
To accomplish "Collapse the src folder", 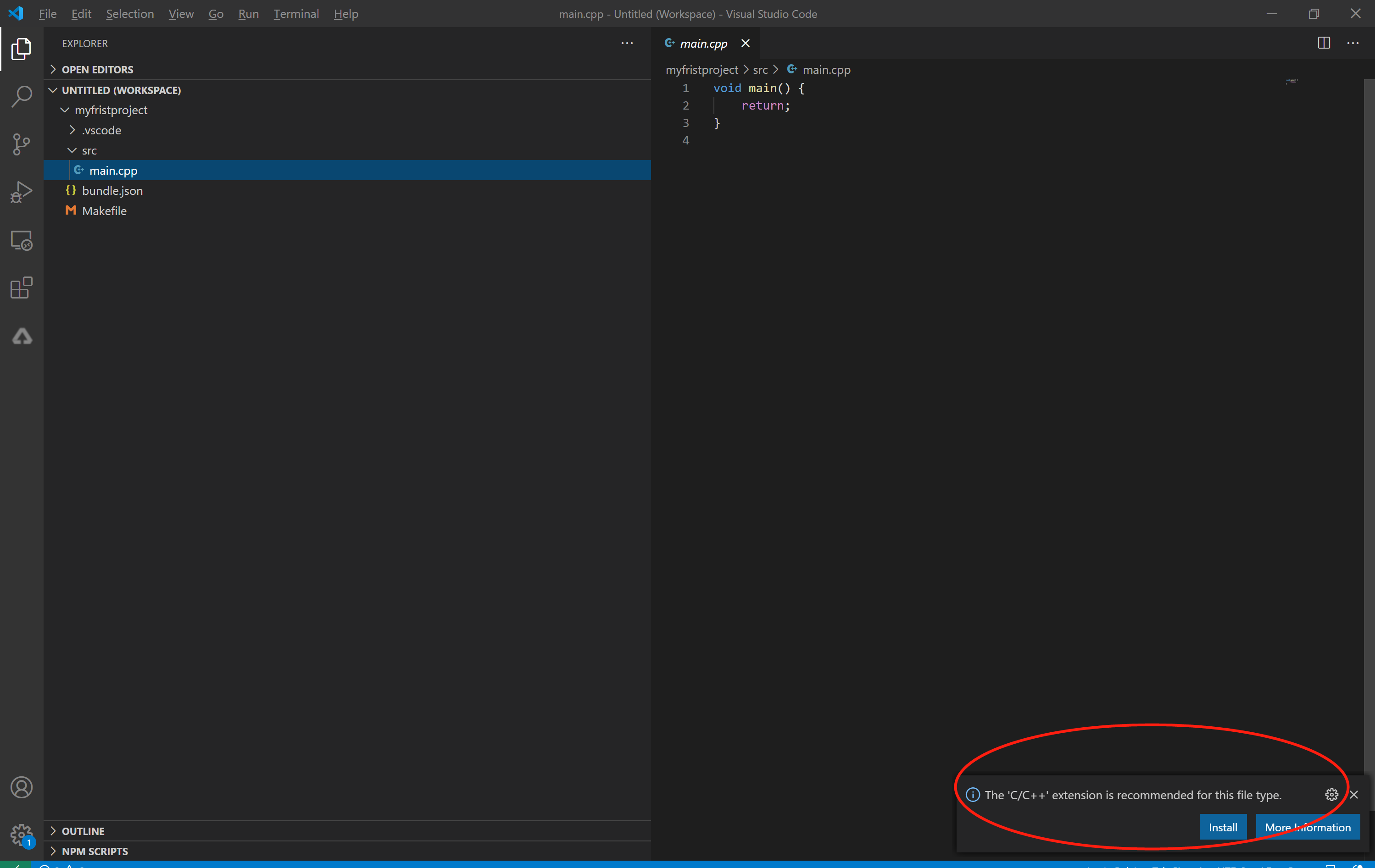I will [89, 151].
